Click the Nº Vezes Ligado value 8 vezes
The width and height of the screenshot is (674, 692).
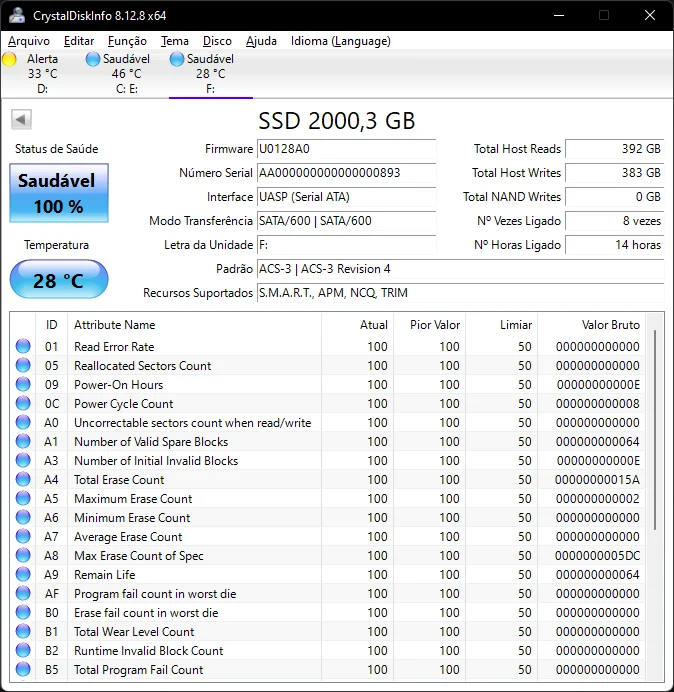click(614, 221)
